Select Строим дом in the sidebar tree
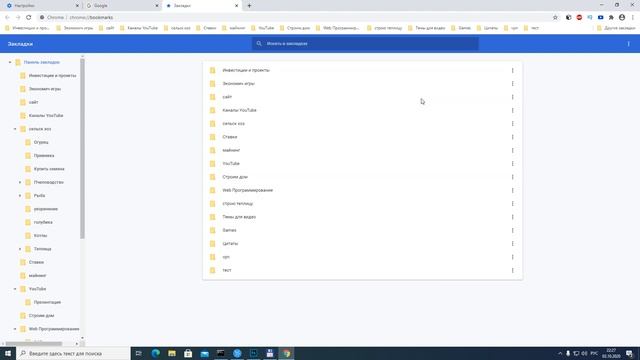The width and height of the screenshot is (640, 360). tap(41, 316)
